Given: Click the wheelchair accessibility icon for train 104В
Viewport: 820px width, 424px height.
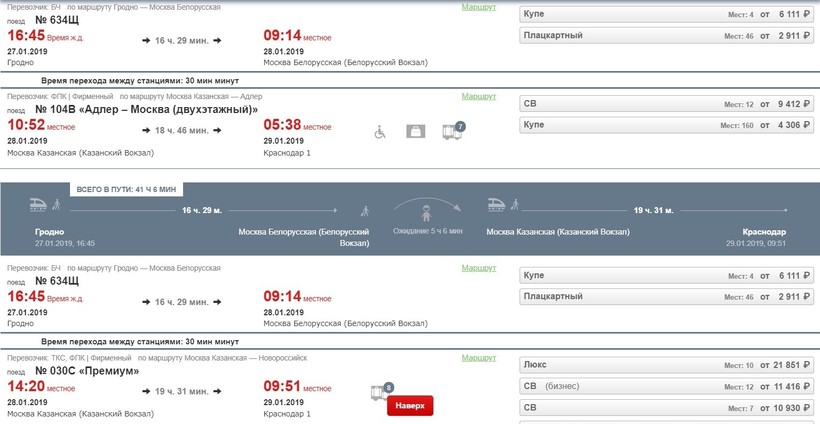Looking at the screenshot, I should [380, 132].
